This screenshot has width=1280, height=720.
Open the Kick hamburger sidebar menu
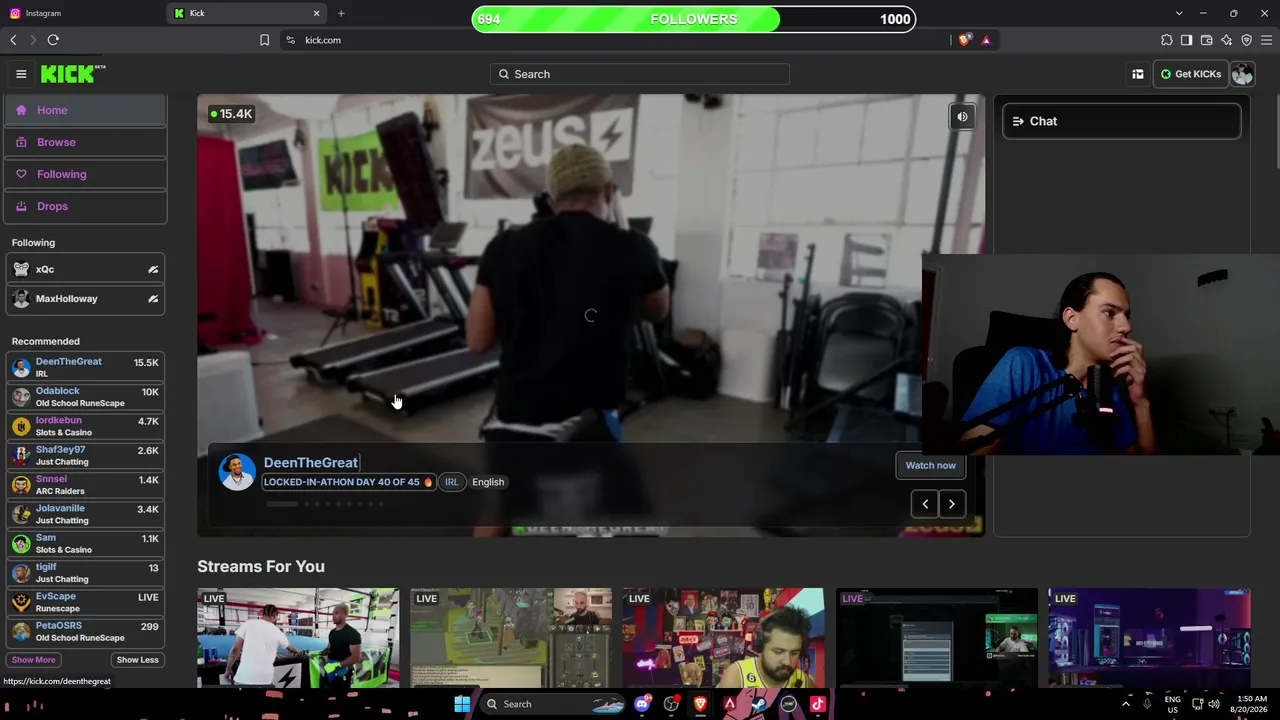pyautogui.click(x=21, y=74)
